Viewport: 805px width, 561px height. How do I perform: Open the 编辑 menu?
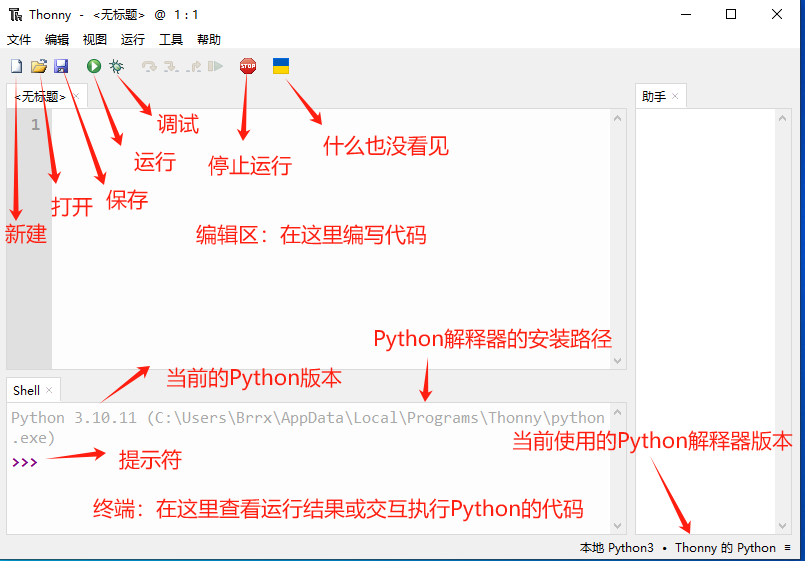[x=56, y=40]
